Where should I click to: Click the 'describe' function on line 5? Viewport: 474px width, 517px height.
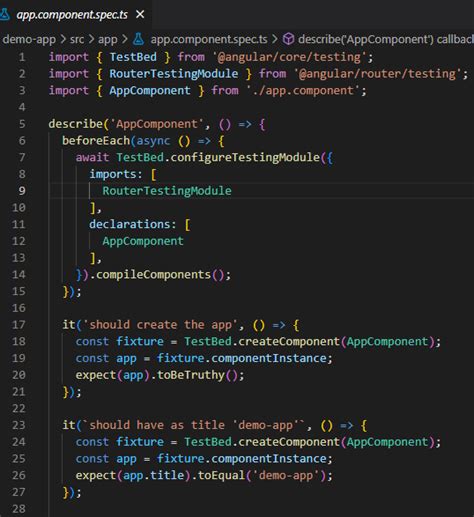(76, 124)
